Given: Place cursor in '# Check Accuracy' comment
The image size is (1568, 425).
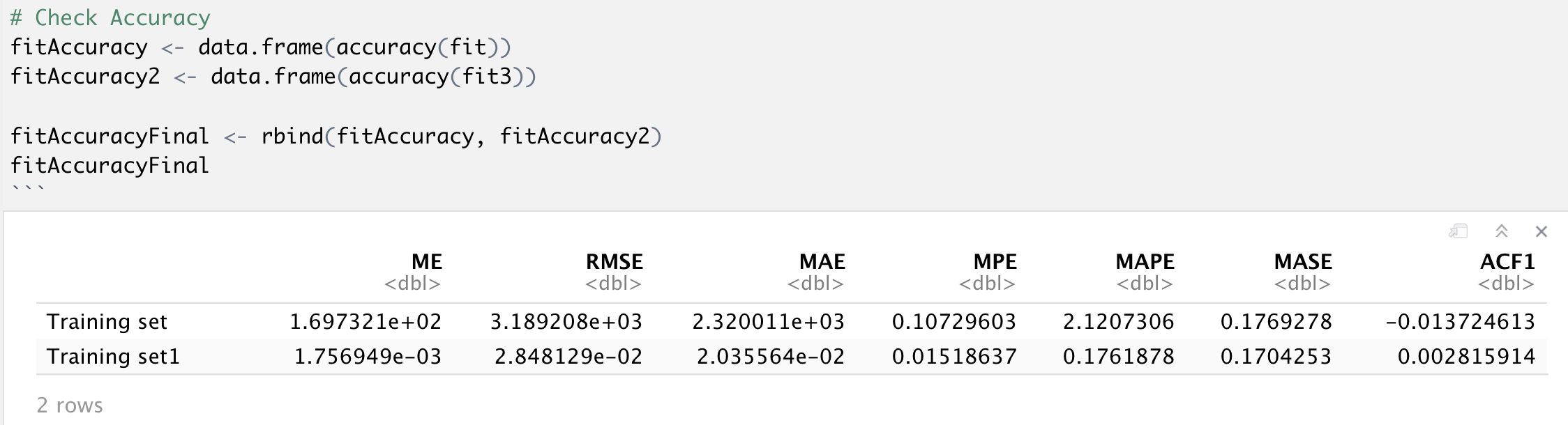Looking at the screenshot, I should point(110,17).
